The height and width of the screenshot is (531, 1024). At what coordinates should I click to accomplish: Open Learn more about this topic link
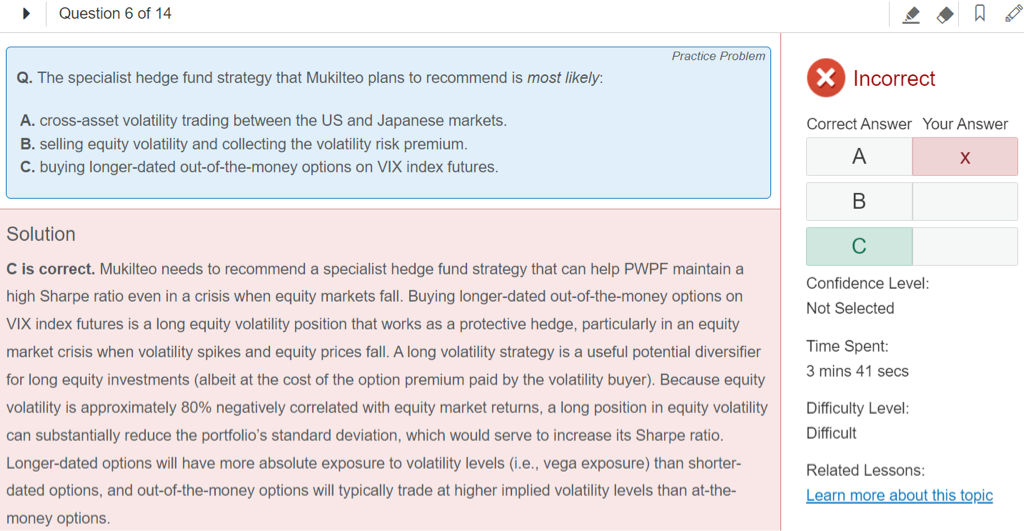[x=899, y=495]
